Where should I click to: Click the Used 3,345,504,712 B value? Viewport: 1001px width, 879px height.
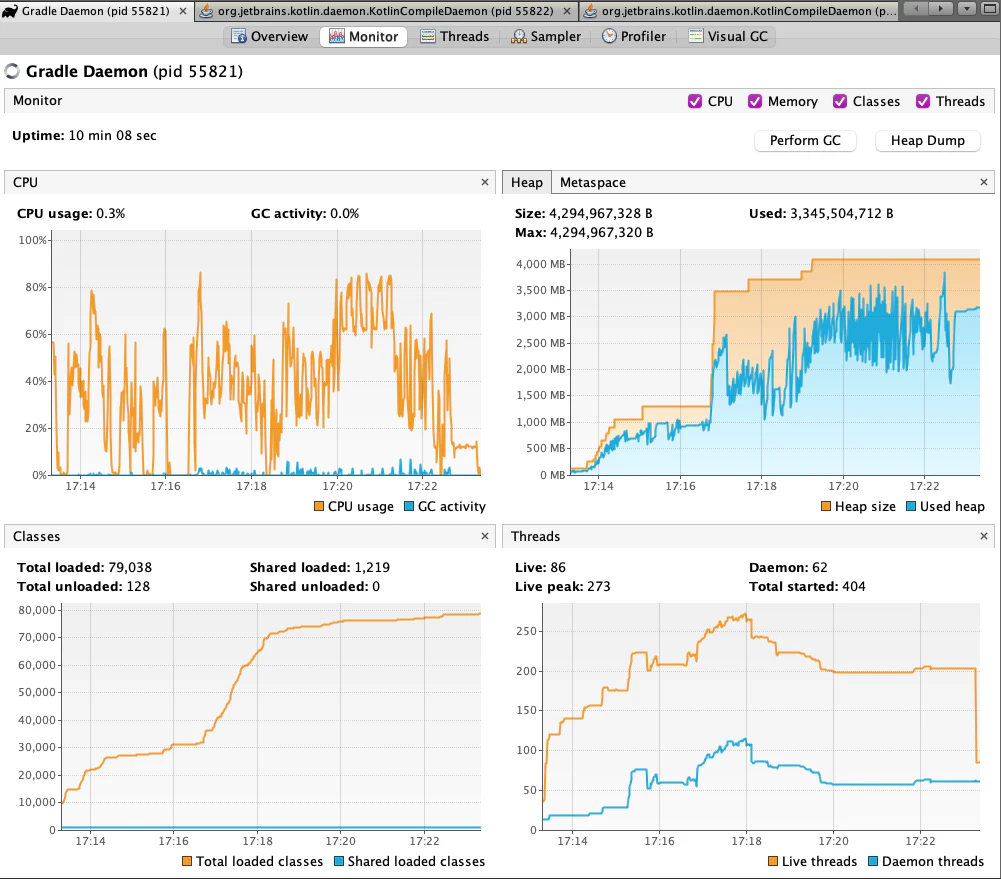(x=821, y=213)
